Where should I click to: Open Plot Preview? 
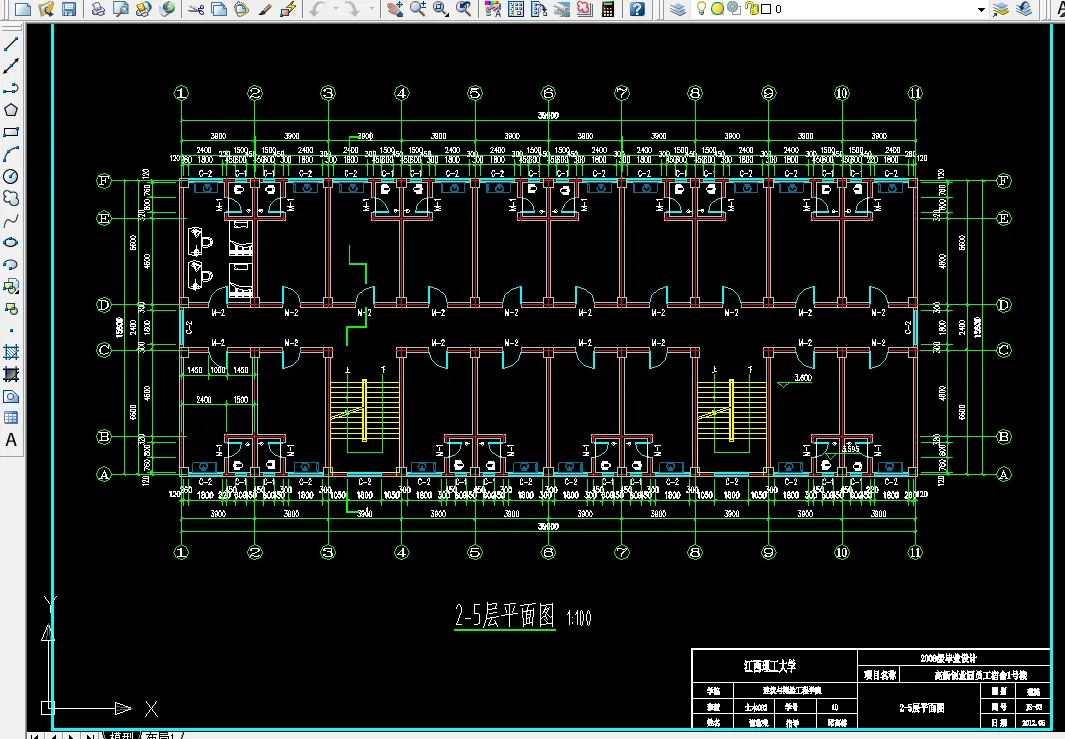(121, 9)
